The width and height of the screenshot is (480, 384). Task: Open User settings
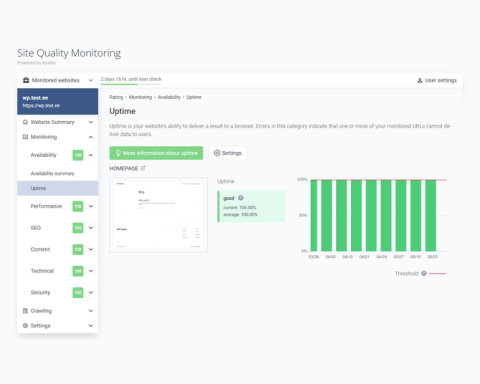[x=437, y=80]
